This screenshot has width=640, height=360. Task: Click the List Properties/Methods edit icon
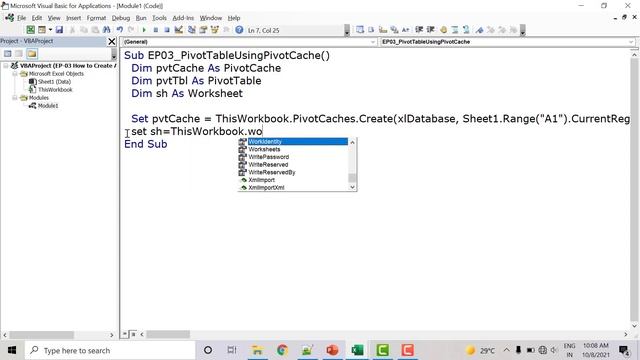pyautogui.click(x=360, y=30)
